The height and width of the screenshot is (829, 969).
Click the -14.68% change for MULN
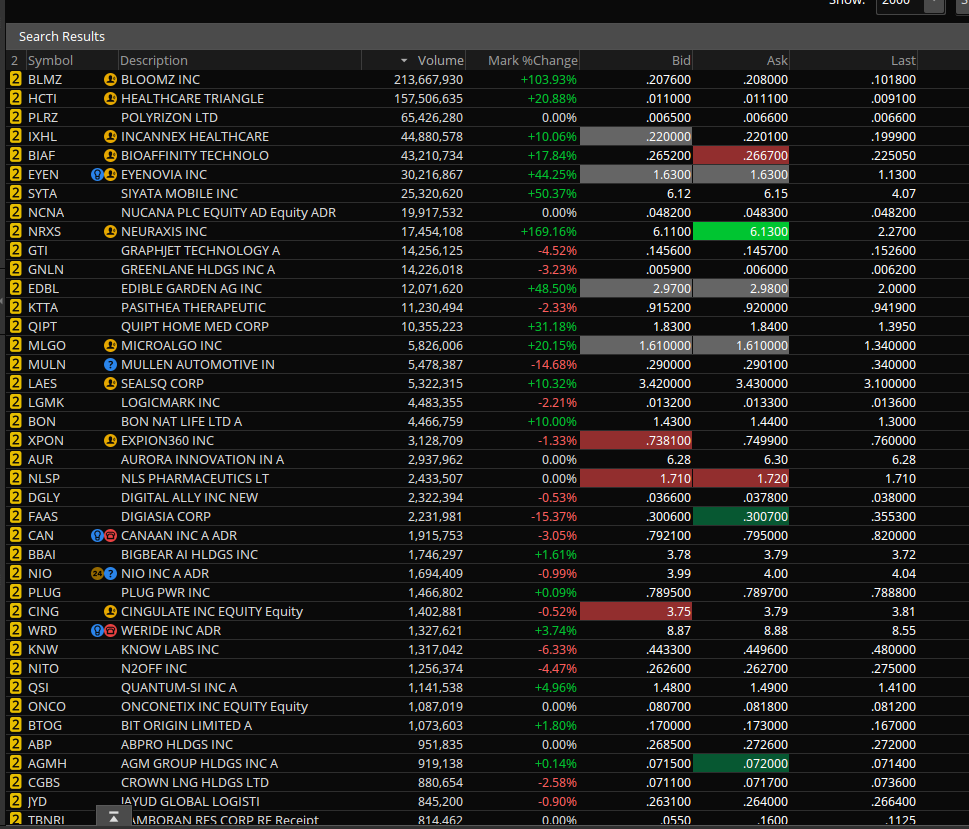click(554, 364)
